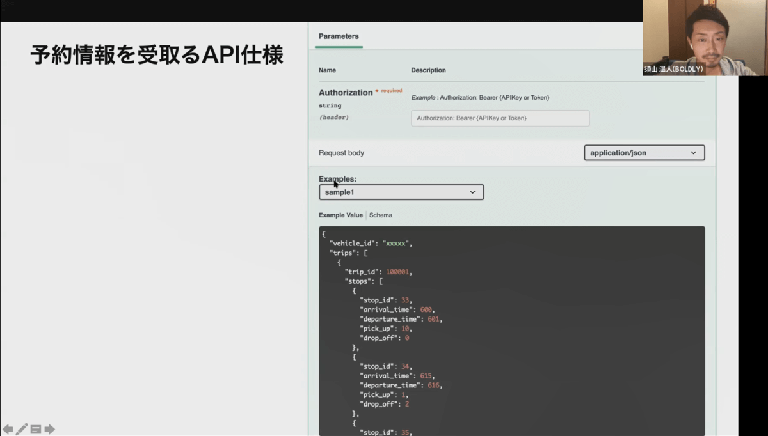
Task: Click the Authorization Bearer input field
Action: pos(500,118)
